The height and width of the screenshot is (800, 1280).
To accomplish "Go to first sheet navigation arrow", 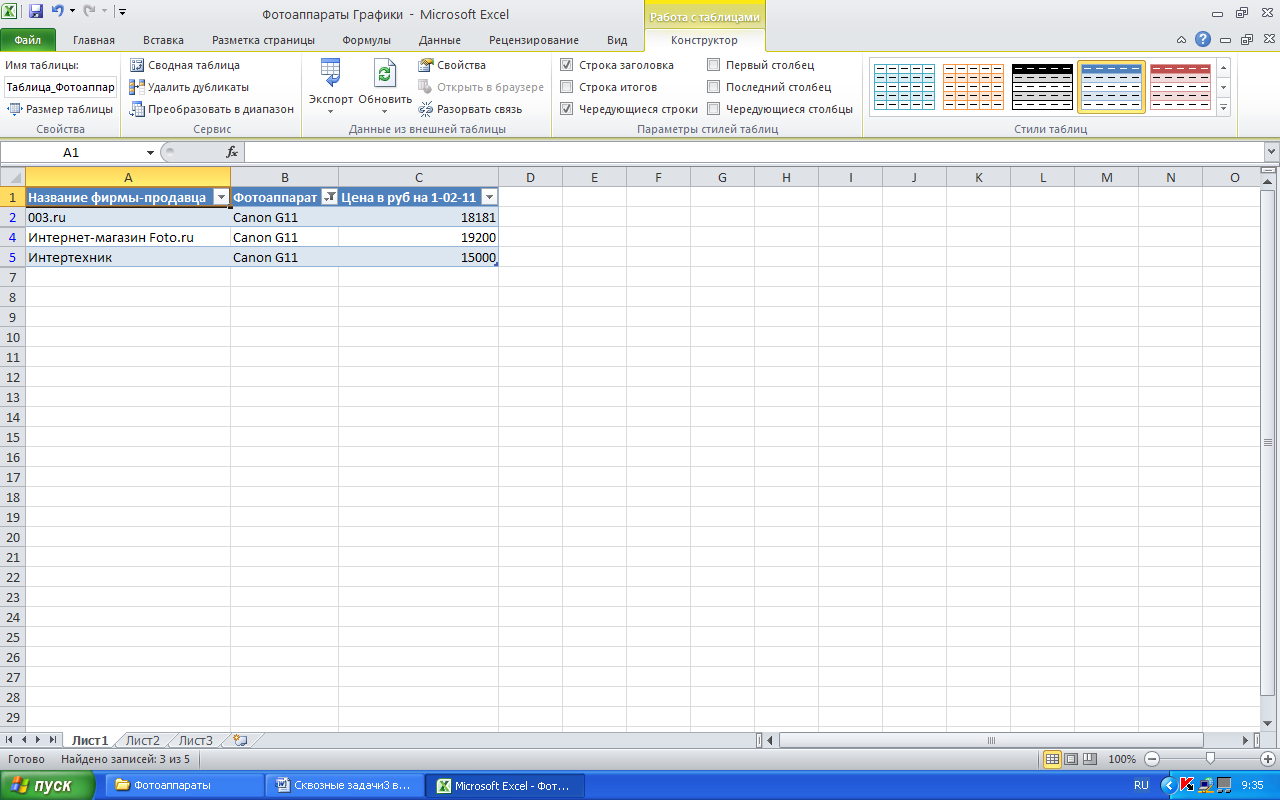I will point(11,740).
